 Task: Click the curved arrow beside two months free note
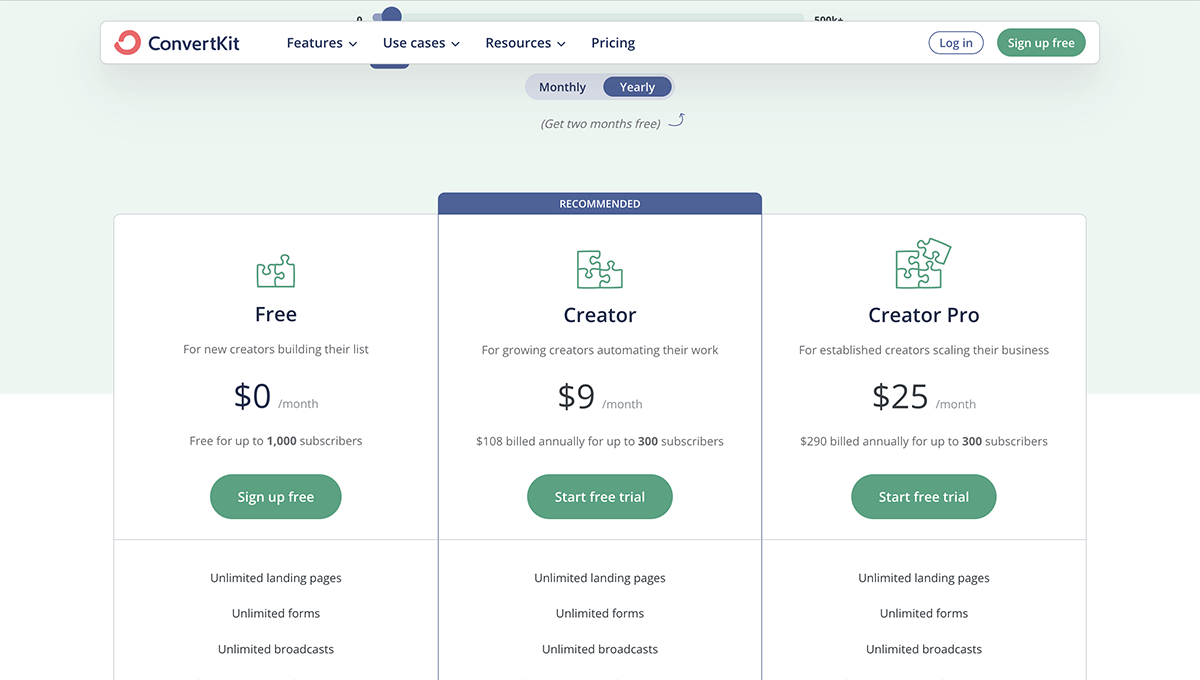pyautogui.click(x=677, y=119)
